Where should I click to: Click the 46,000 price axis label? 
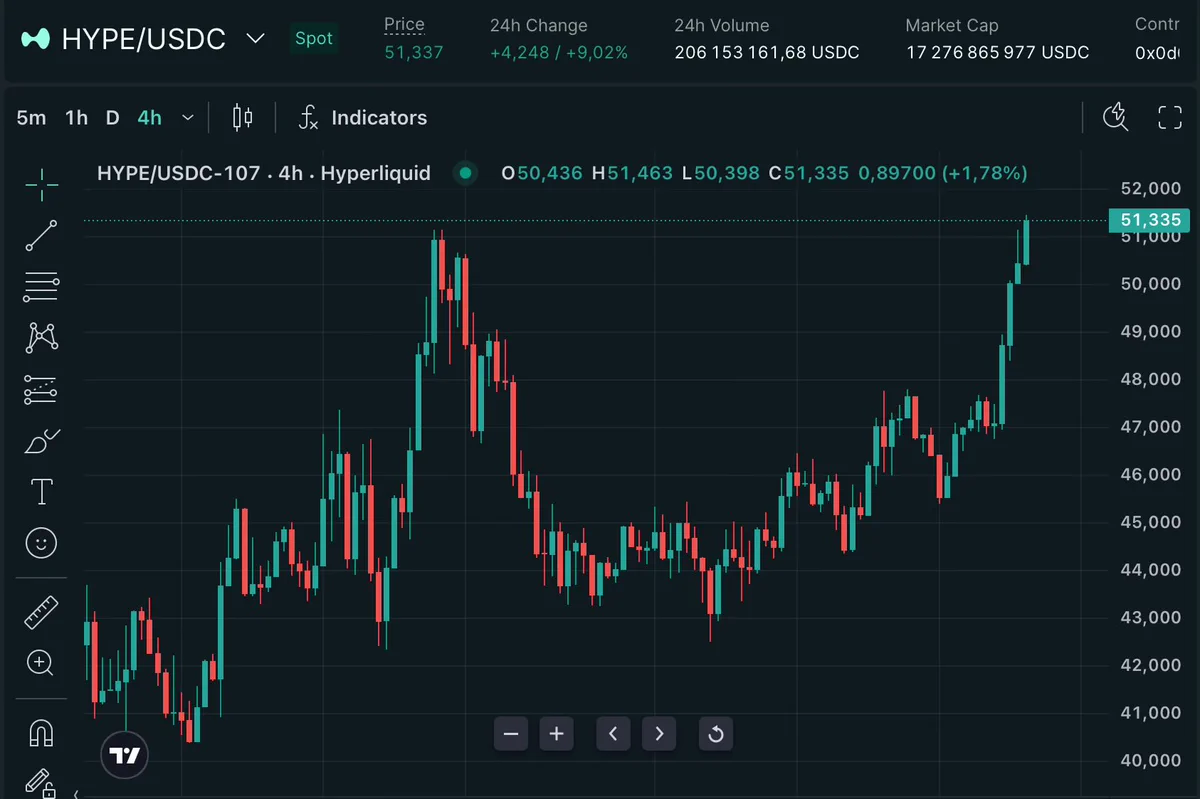tap(1149, 474)
